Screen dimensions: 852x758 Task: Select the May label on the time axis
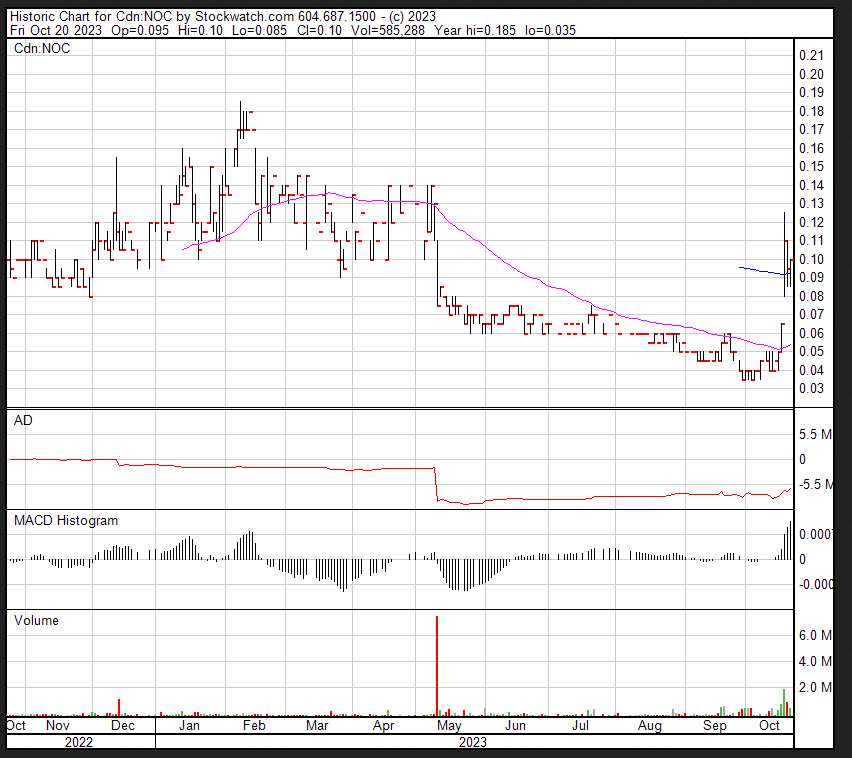point(450,725)
